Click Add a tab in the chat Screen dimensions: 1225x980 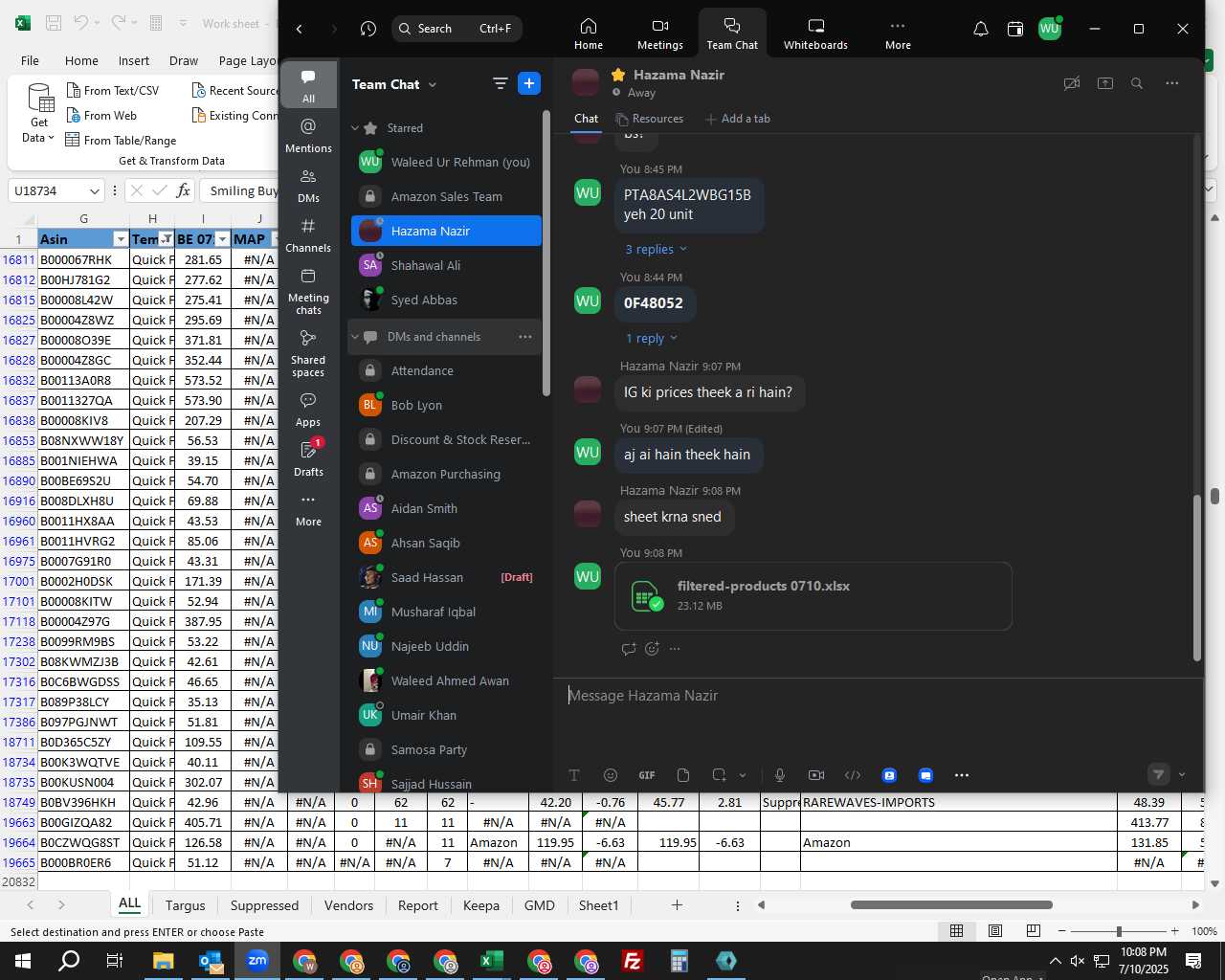(737, 119)
